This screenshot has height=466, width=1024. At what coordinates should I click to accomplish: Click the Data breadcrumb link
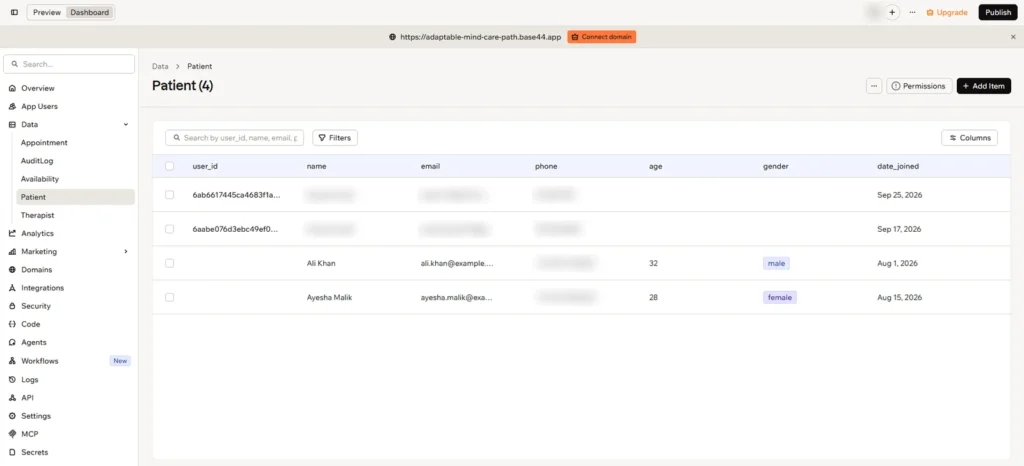(x=160, y=67)
